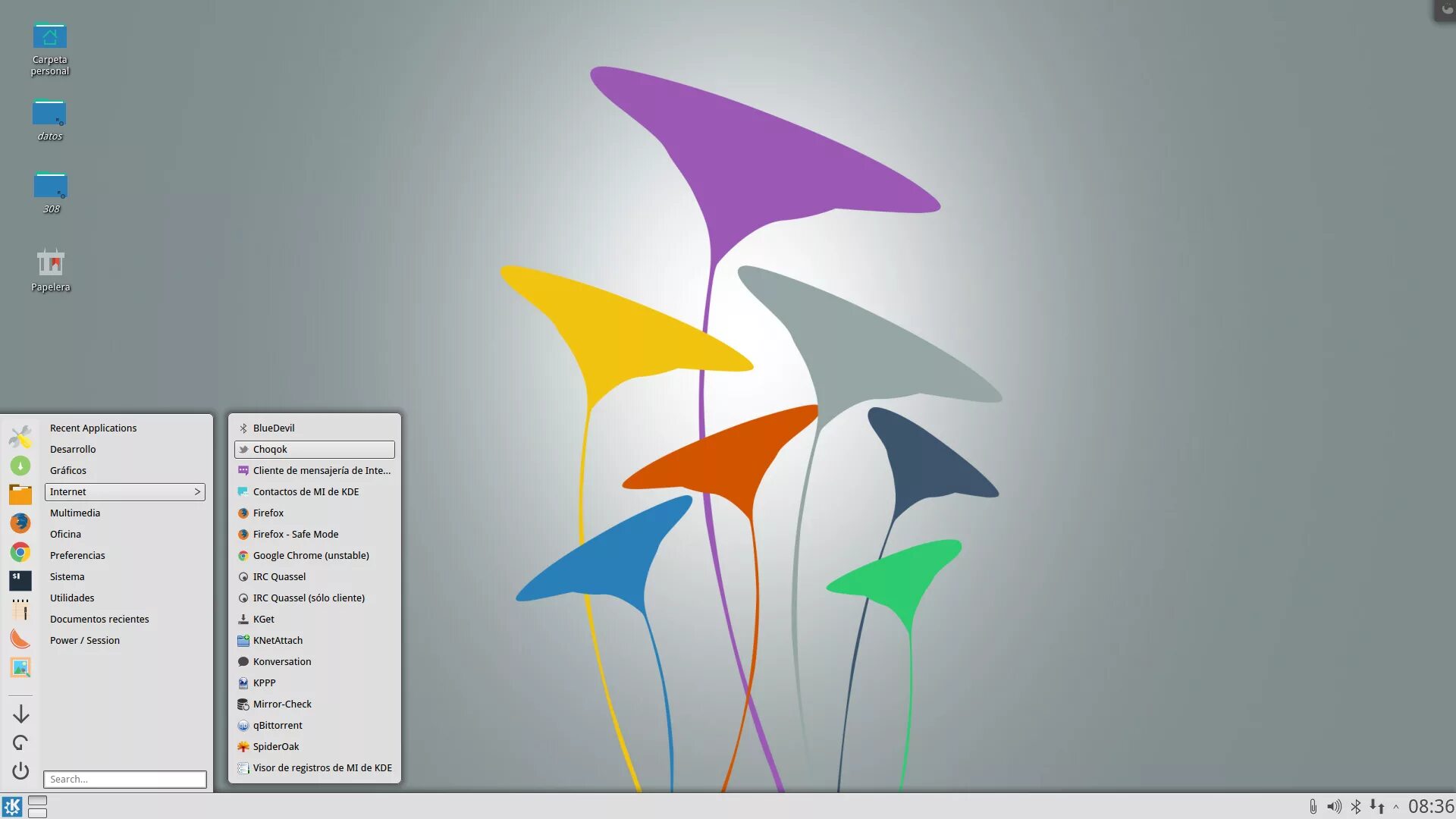Open the clipboard paperclip tray icon
Viewport: 1456px width, 819px height.
pos(1313,806)
